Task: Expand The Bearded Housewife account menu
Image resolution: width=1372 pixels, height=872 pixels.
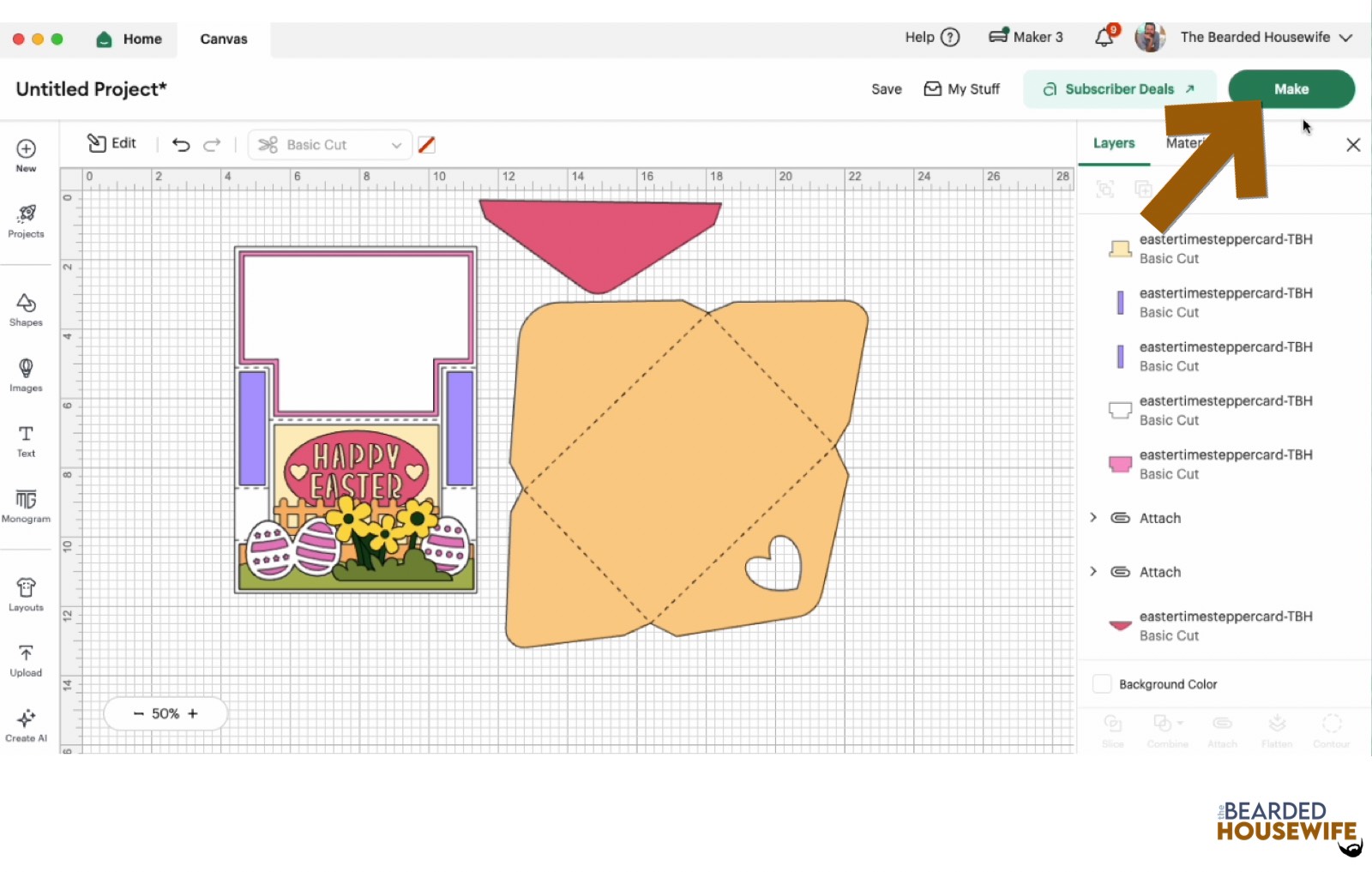Action: pos(1266,37)
